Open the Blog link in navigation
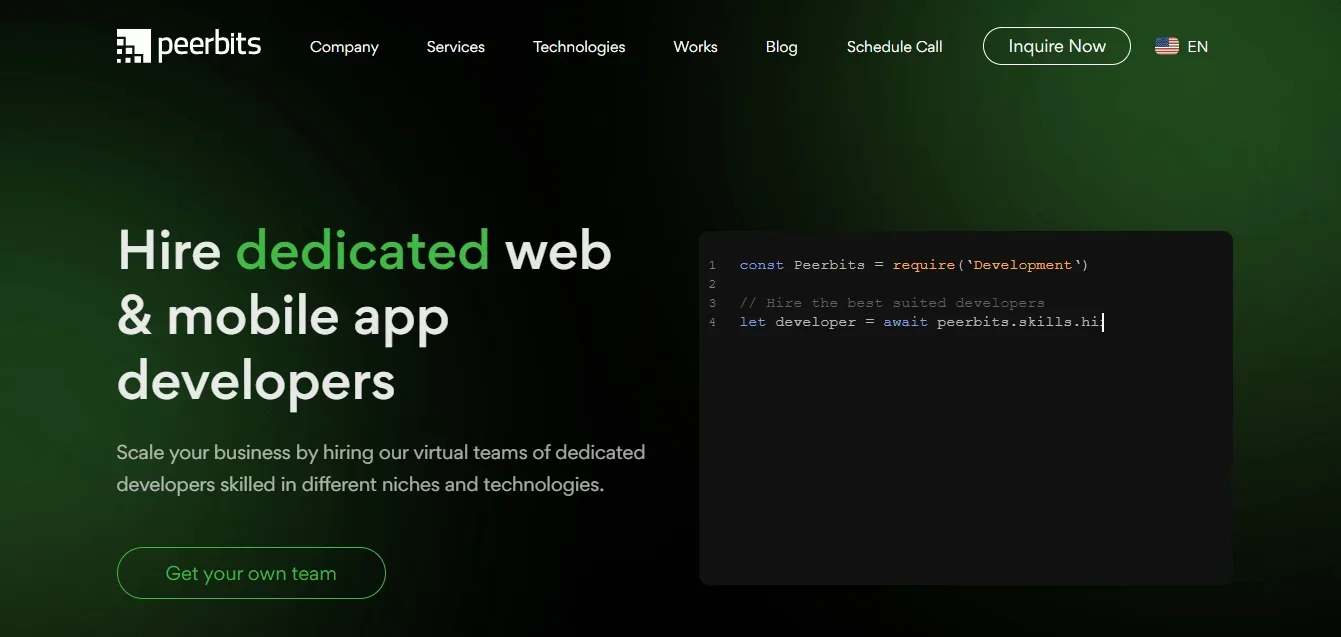1341x637 pixels. point(781,47)
